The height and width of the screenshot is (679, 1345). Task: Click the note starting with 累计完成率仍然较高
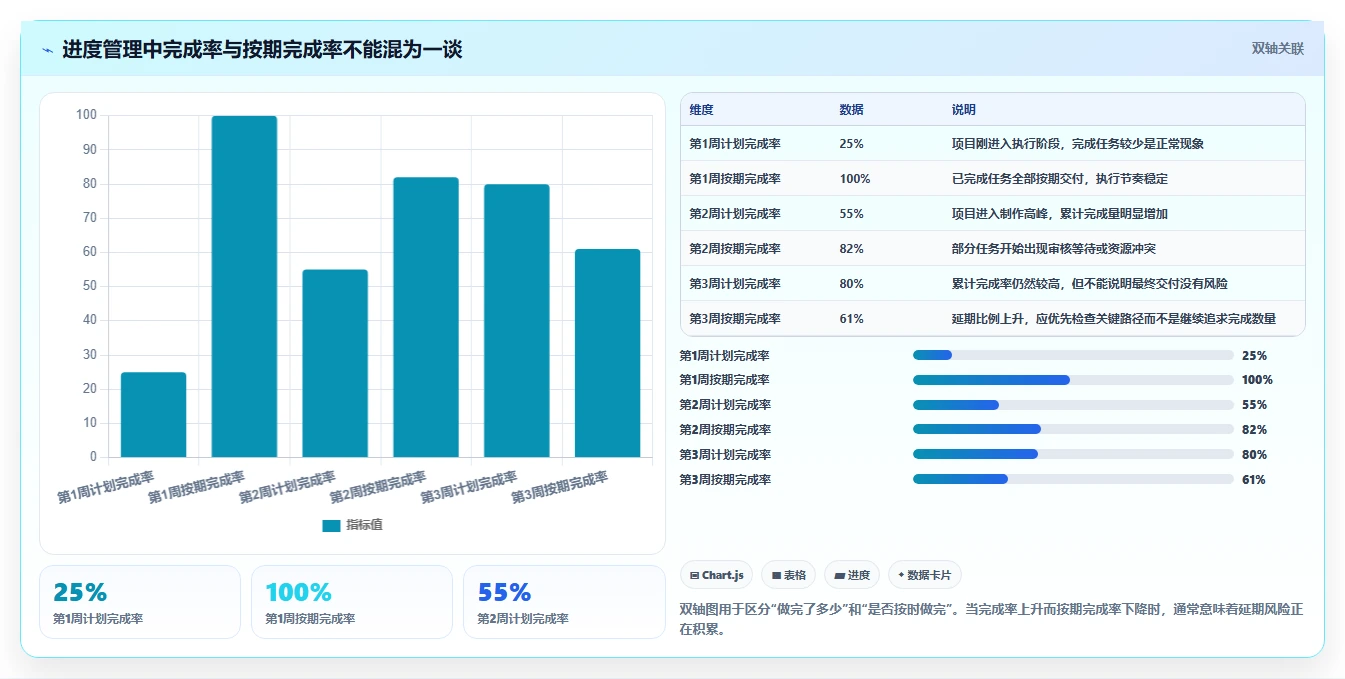pos(1089,284)
